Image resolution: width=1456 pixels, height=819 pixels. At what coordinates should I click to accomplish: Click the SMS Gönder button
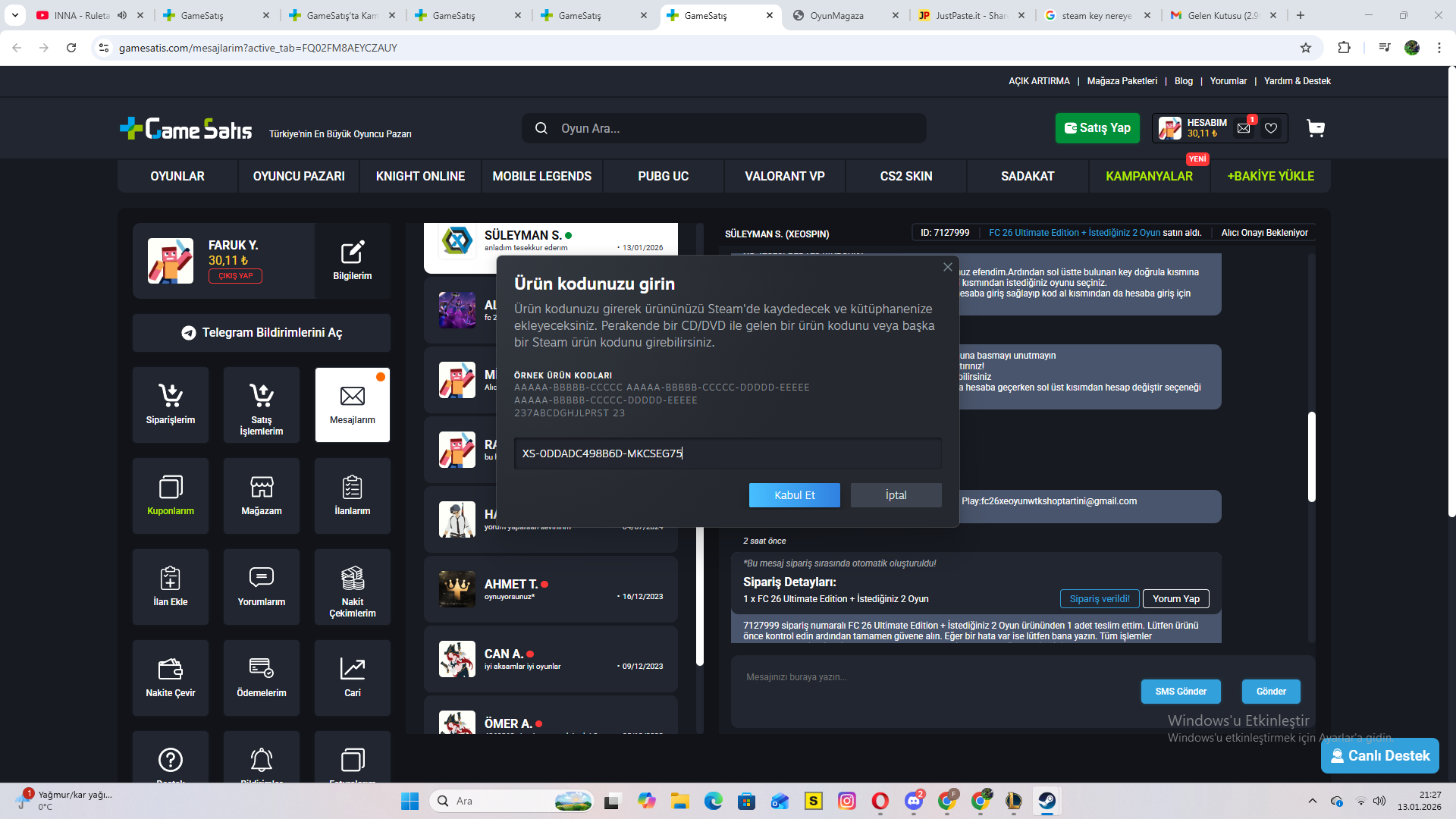click(x=1181, y=692)
